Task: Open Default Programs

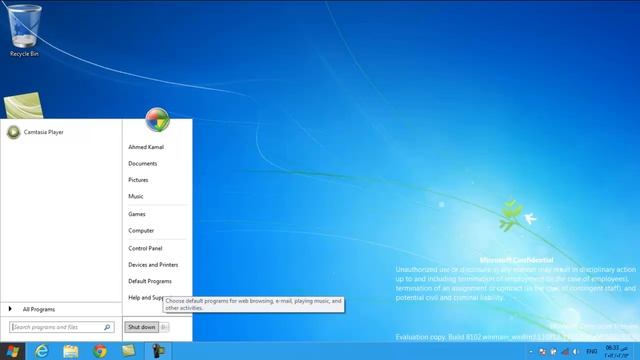Action: coord(150,281)
